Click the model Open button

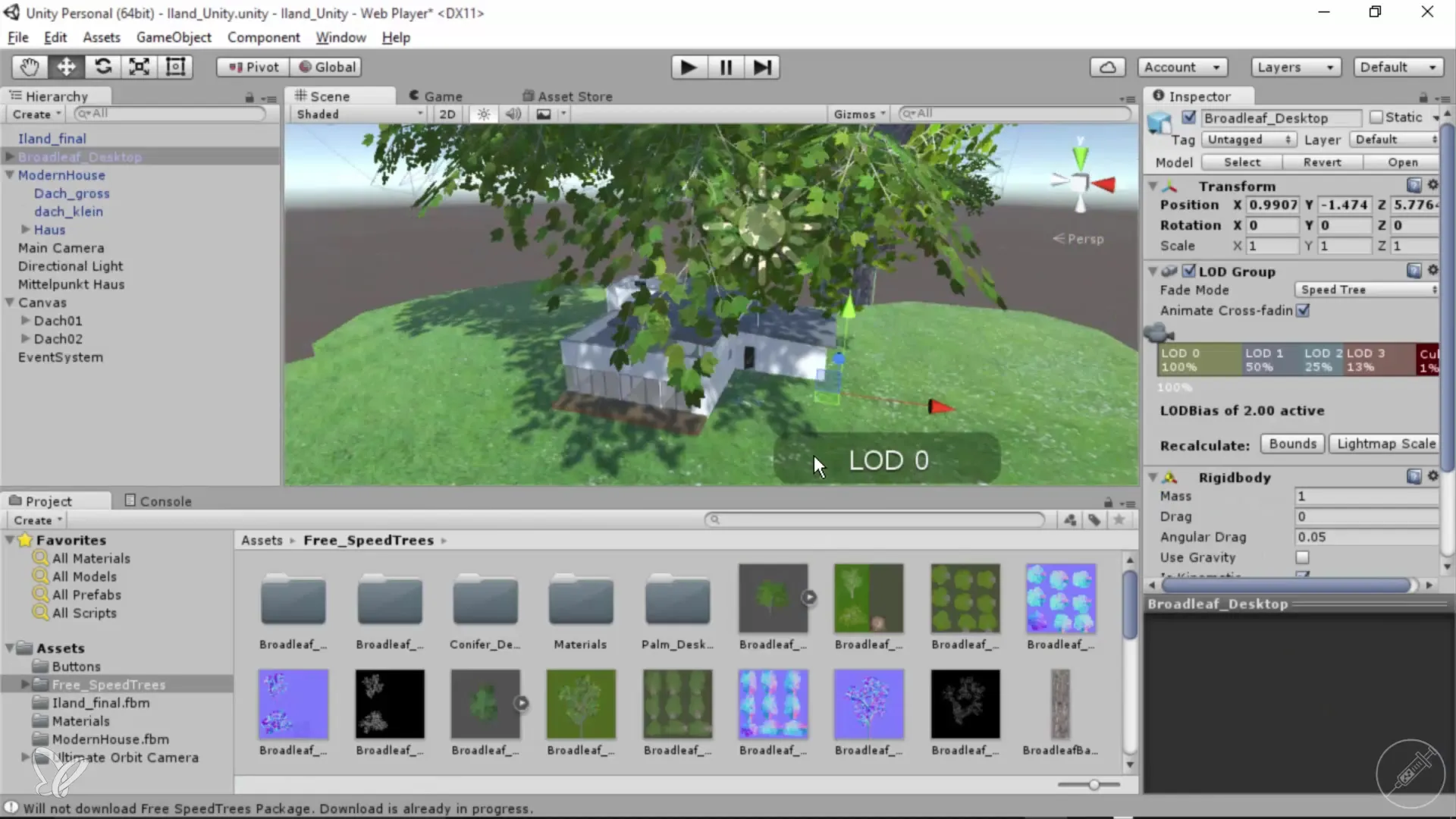[1401, 162]
